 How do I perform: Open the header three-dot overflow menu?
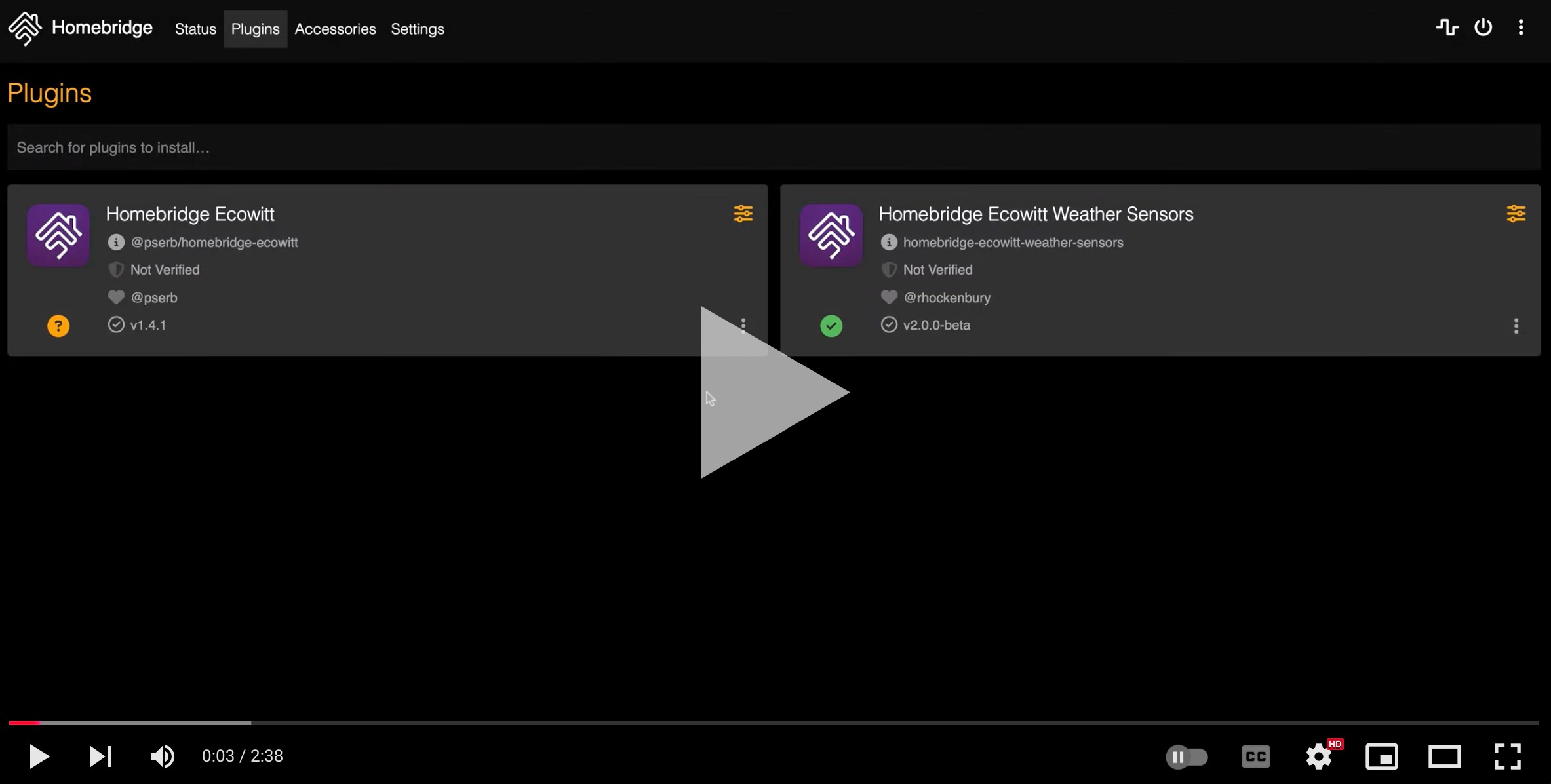[1521, 28]
